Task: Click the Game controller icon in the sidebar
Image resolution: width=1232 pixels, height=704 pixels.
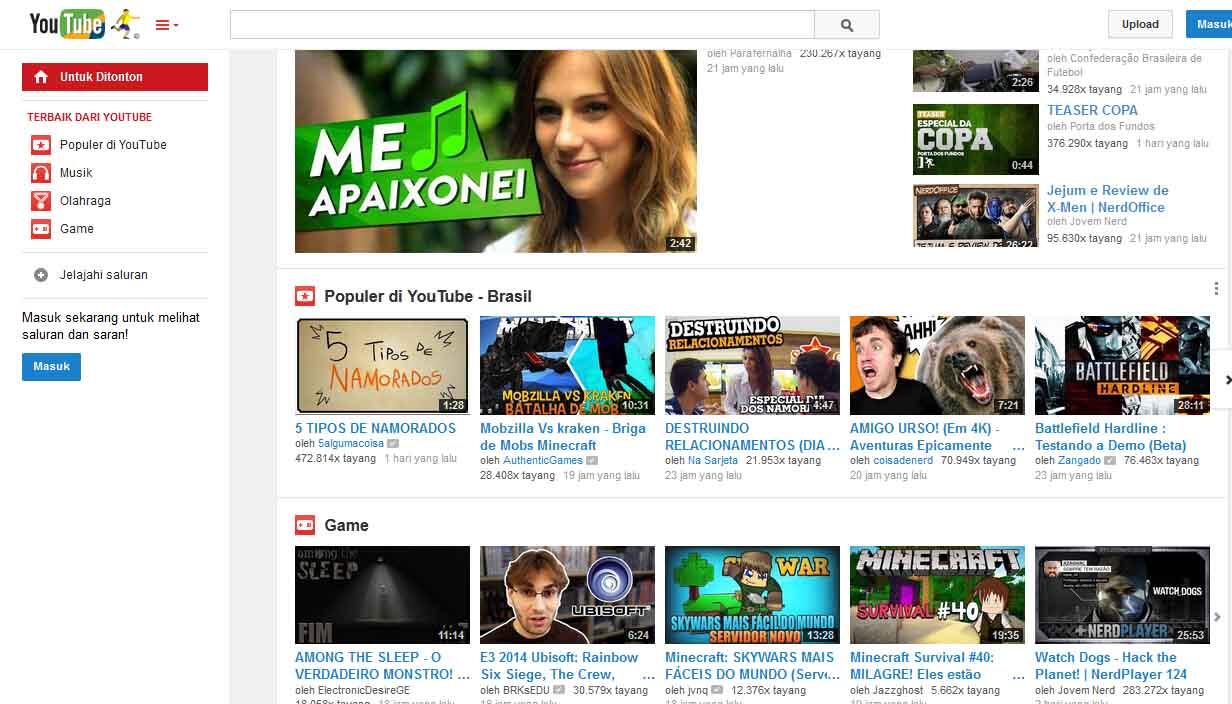Action: click(x=41, y=229)
